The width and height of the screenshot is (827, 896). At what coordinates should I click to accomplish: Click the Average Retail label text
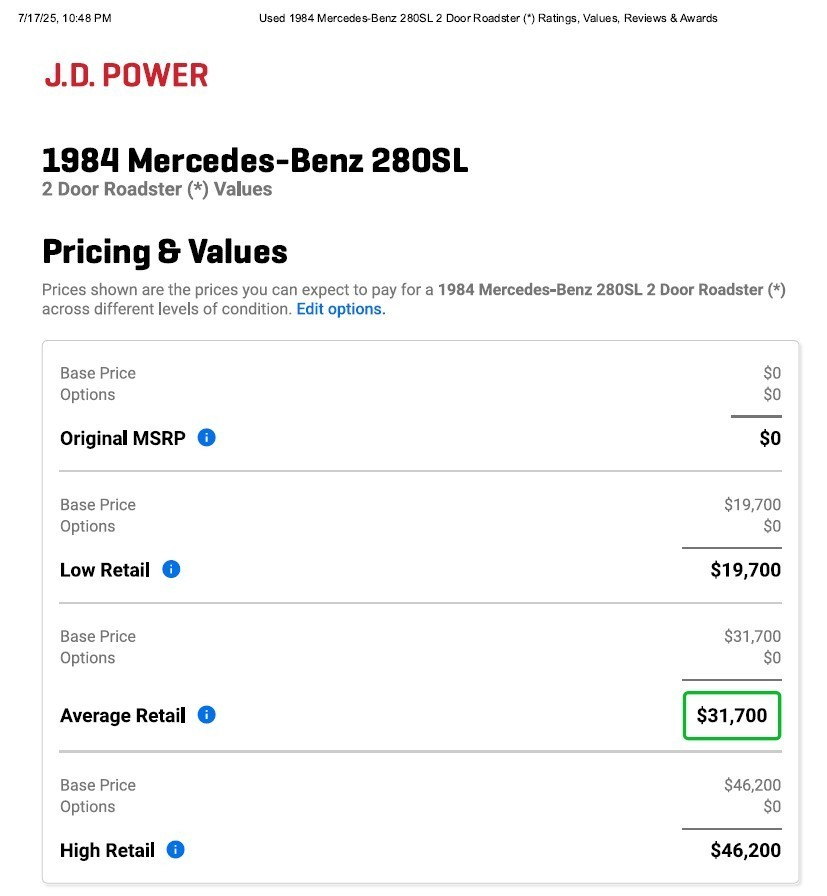pyautogui.click(x=123, y=715)
